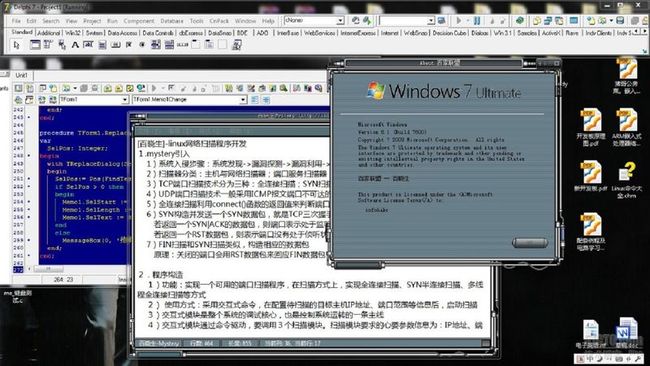Click the magnifier search icon in the editor toolbar
The height and width of the screenshot is (366, 650).
click(284, 88)
